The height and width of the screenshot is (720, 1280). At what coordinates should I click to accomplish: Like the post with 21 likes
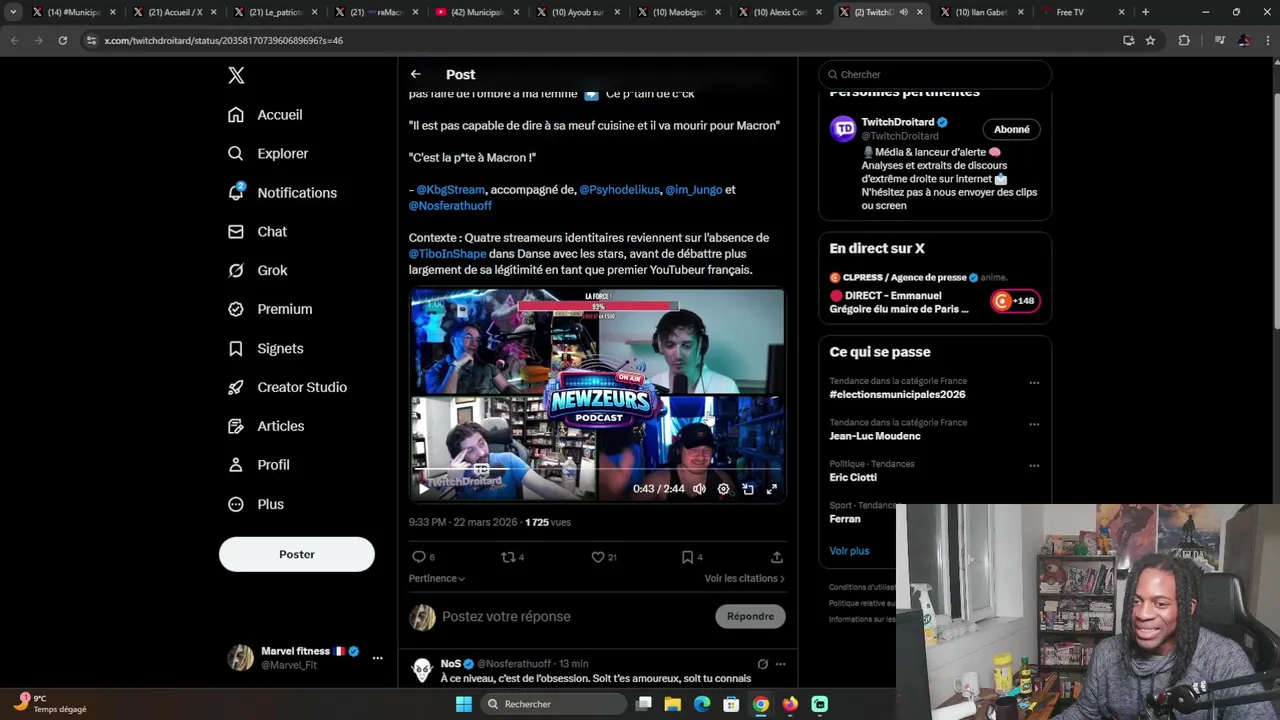(603, 557)
